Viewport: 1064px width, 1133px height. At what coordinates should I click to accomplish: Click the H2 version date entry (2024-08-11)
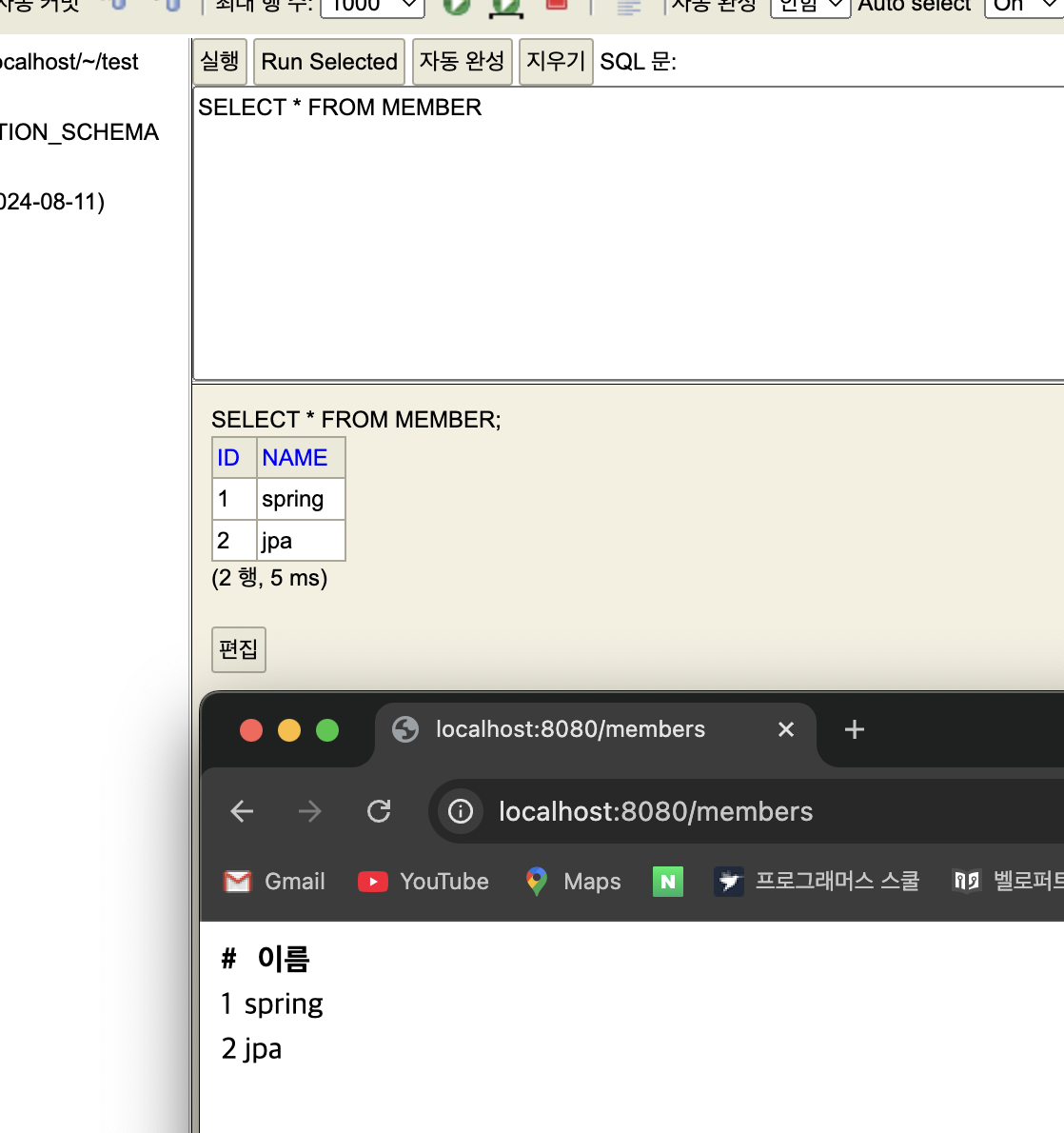pyautogui.click(x=52, y=202)
